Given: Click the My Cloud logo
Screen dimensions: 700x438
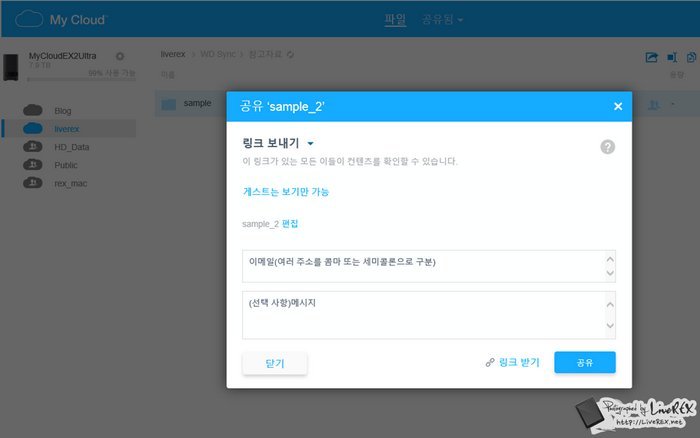Looking at the screenshot, I should click(61, 20).
